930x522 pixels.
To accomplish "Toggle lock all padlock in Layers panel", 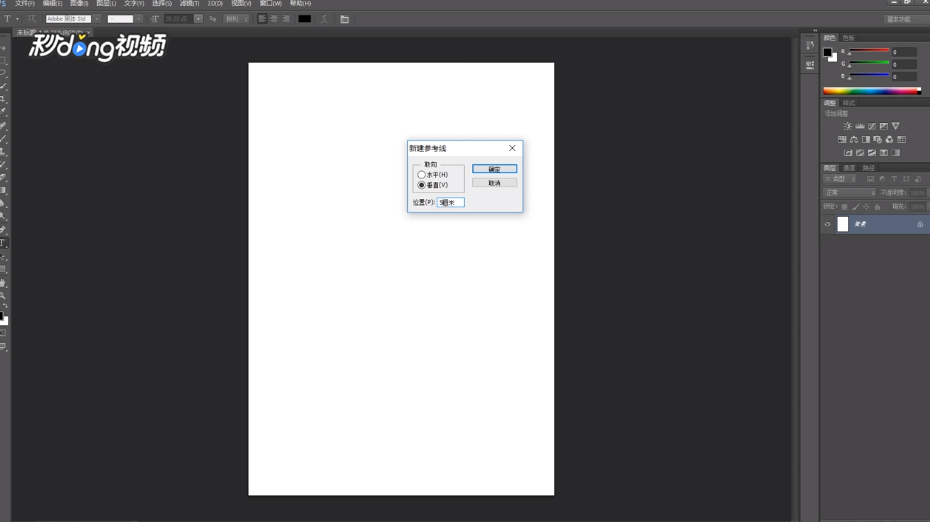I will (877, 206).
